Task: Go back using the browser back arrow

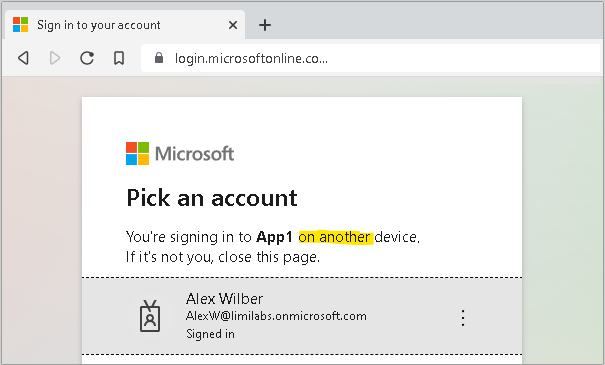Action: [24, 58]
